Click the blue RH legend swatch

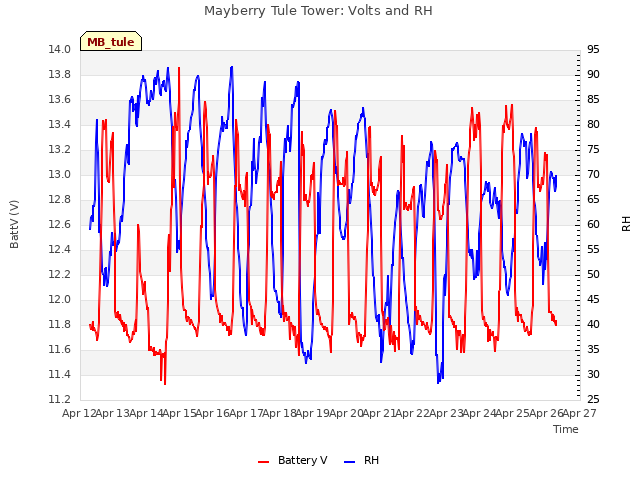click(350, 462)
